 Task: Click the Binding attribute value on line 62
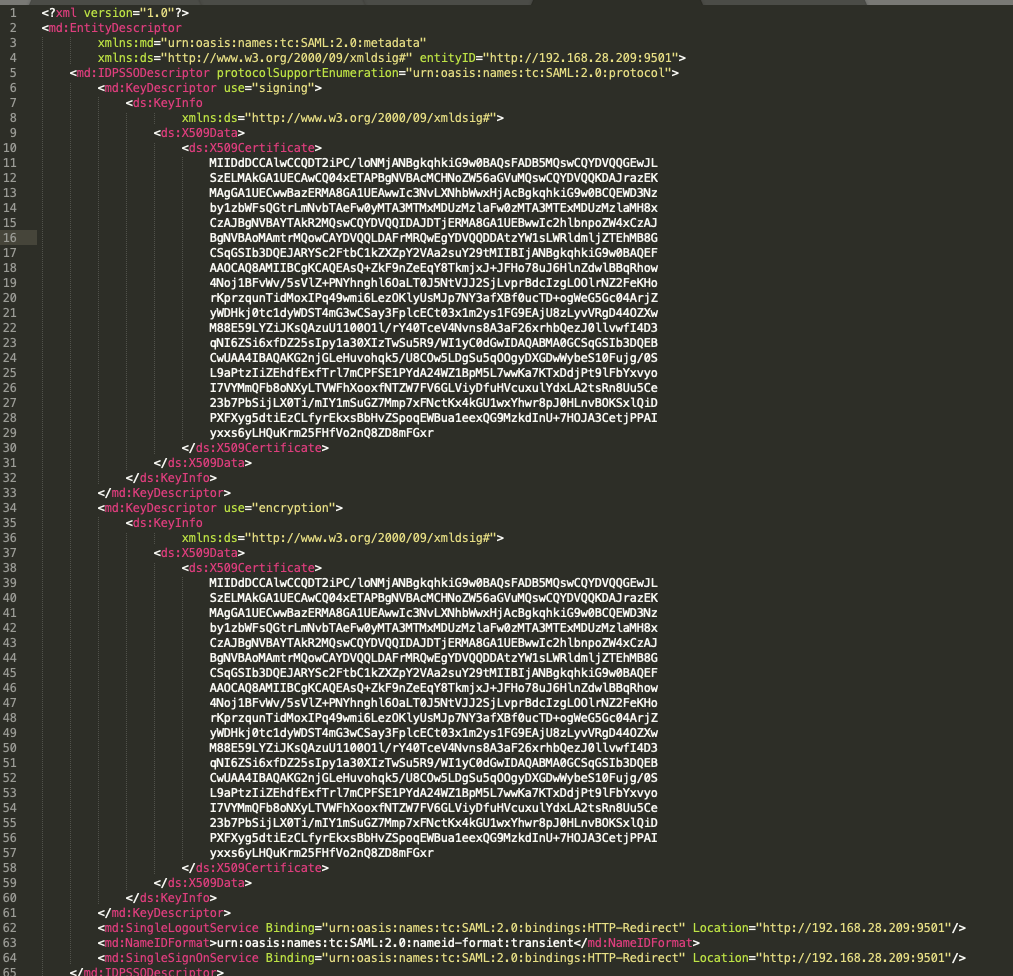coord(503,928)
